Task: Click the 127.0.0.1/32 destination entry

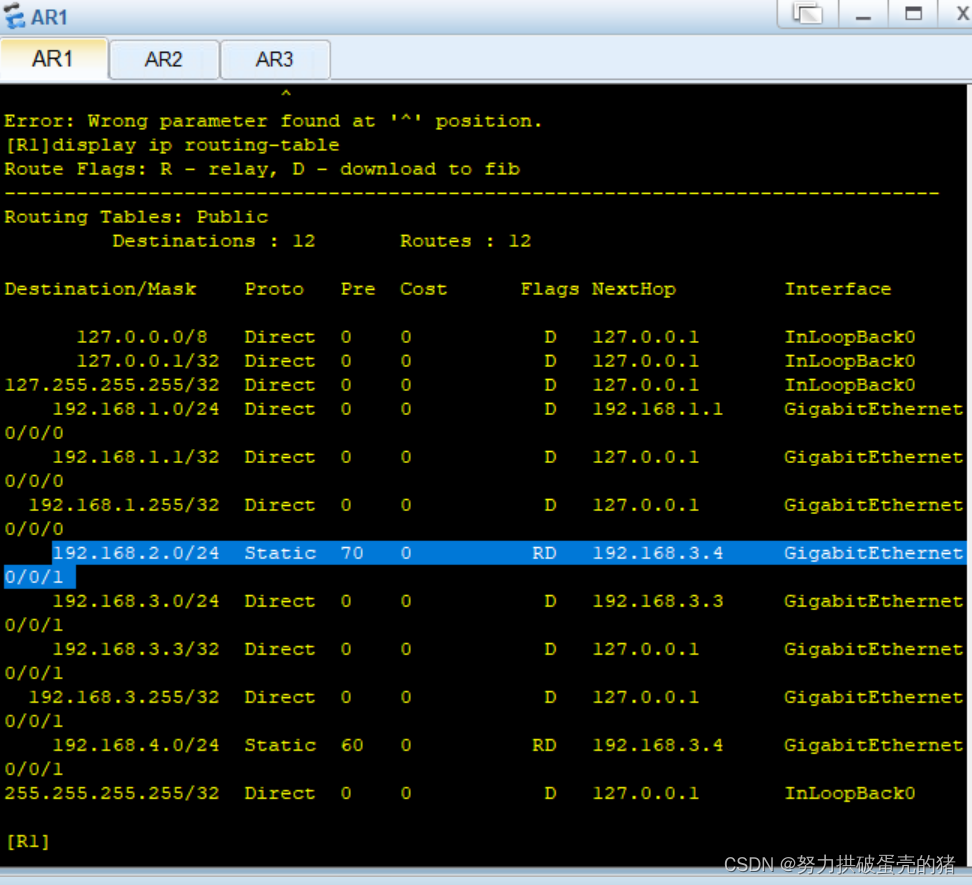Action: click(x=148, y=361)
